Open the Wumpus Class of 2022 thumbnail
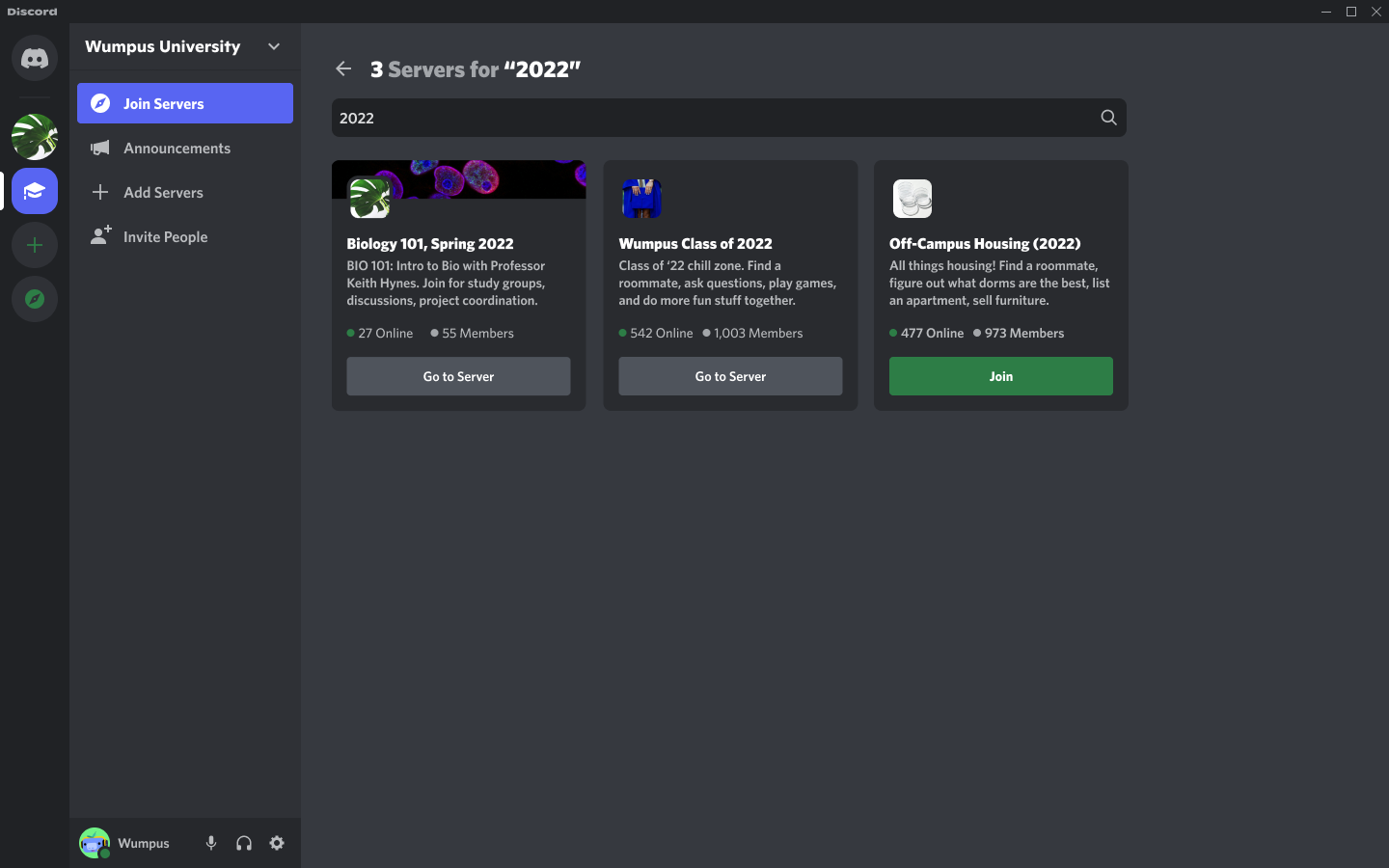The image size is (1389, 868). [x=641, y=199]
